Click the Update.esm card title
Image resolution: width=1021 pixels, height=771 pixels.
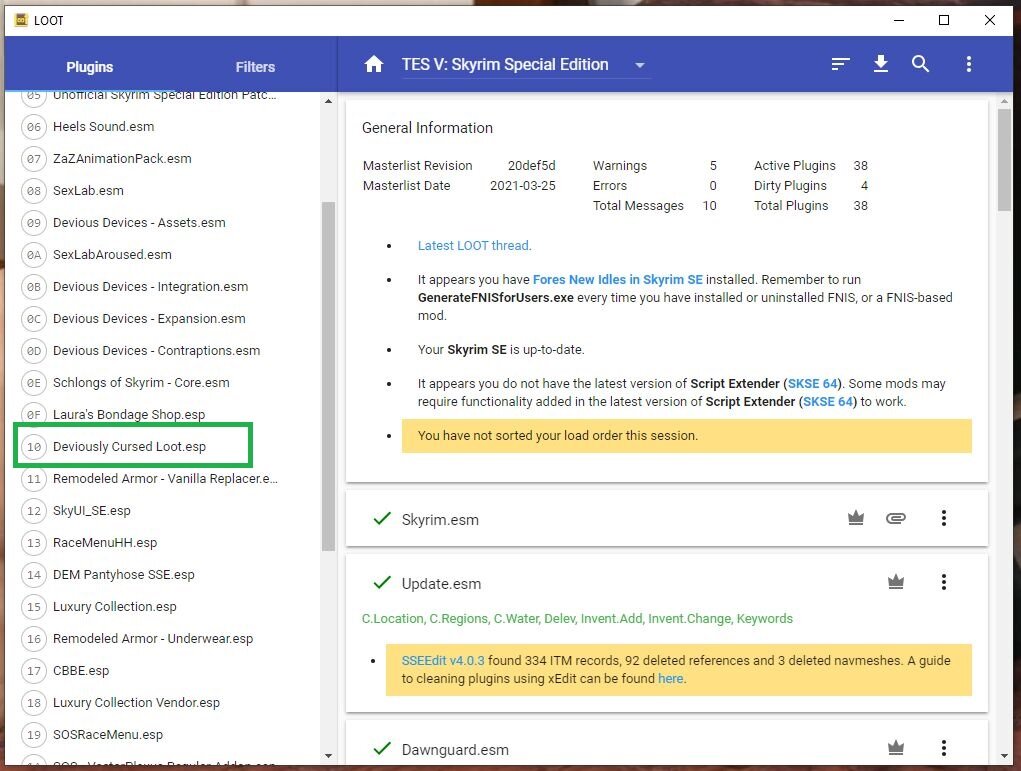tap(441, 583)
